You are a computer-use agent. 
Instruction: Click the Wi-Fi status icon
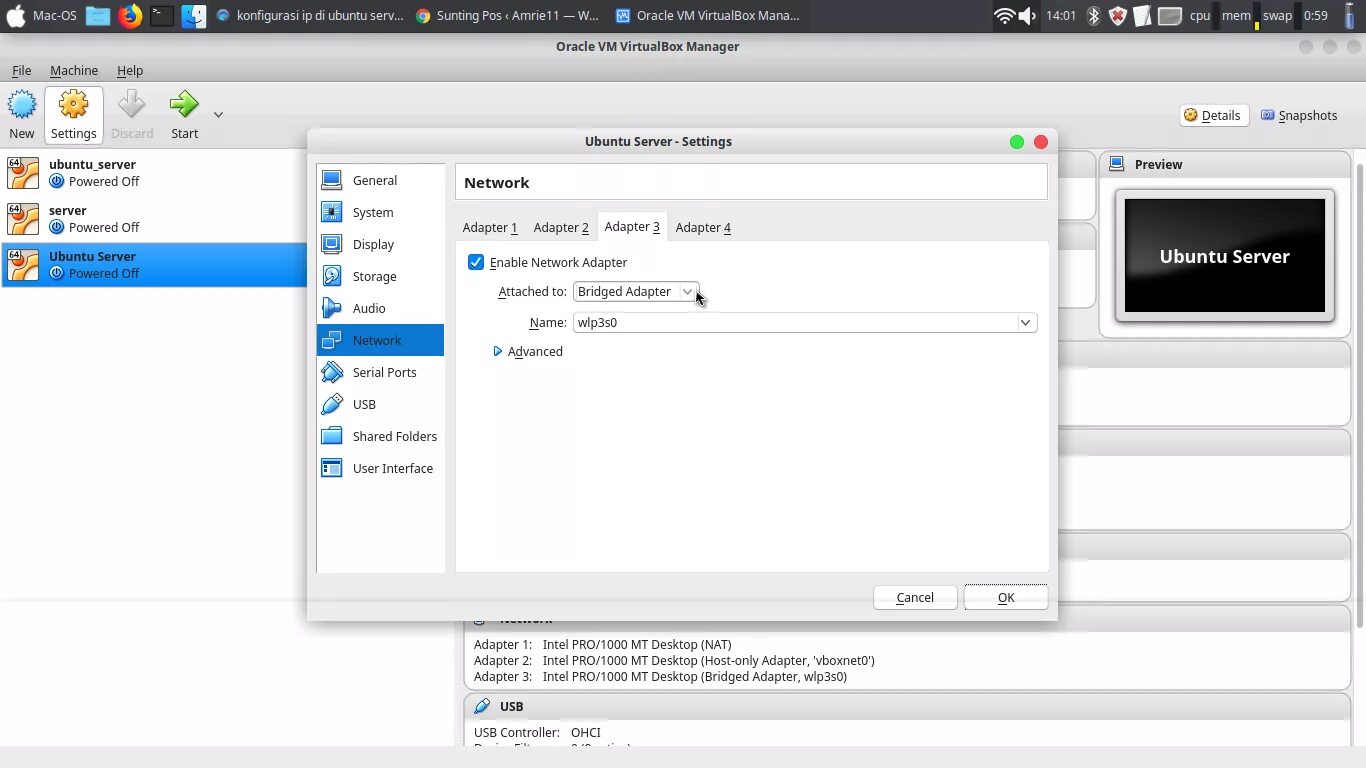pyautogui.click(x=1004, y=15)
